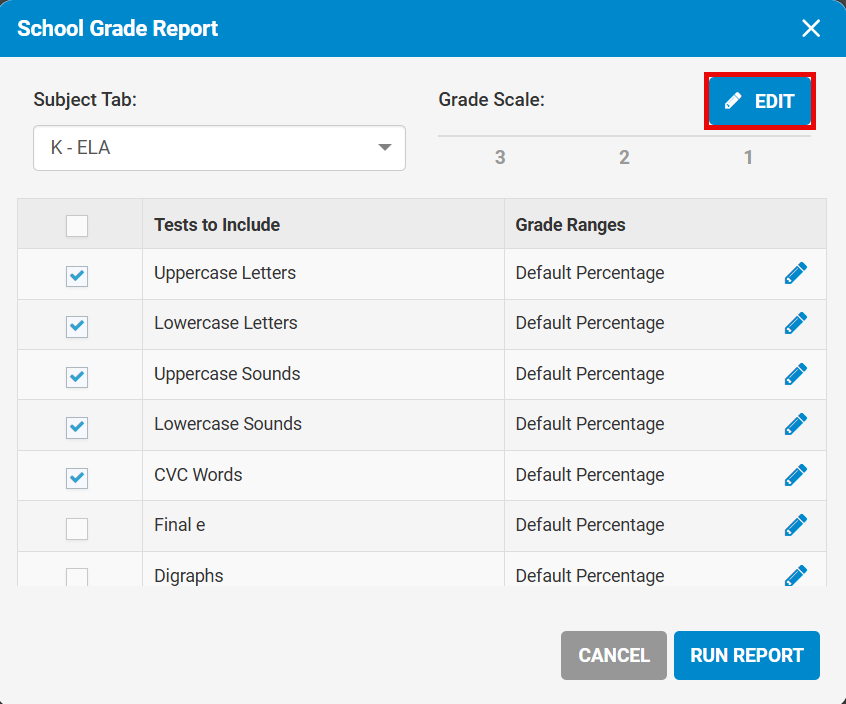Click the pencil icon inside the EDIT button
The width and height of the screenshot is (846, 704).
click(x=733, y=100)
